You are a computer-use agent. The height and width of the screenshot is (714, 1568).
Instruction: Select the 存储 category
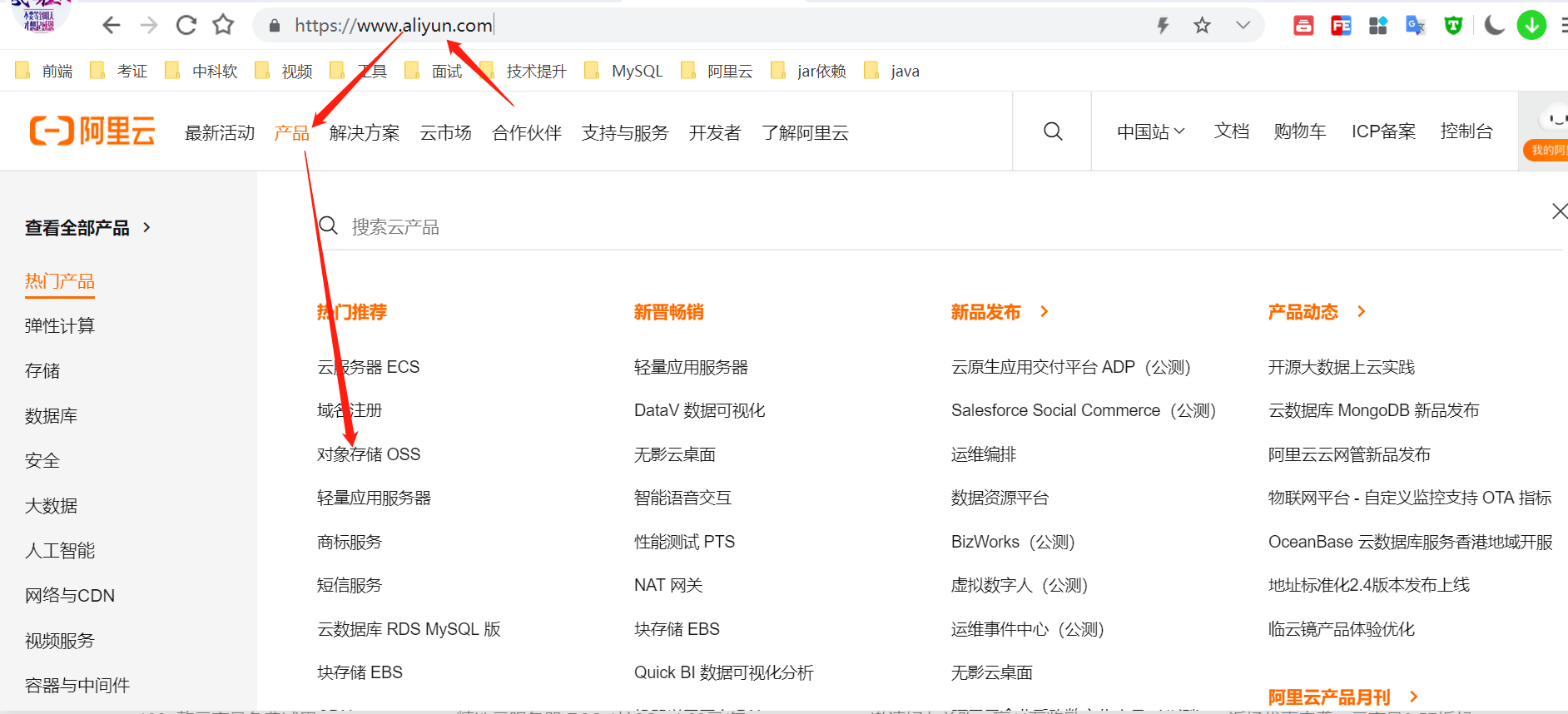tap(42, 371)
